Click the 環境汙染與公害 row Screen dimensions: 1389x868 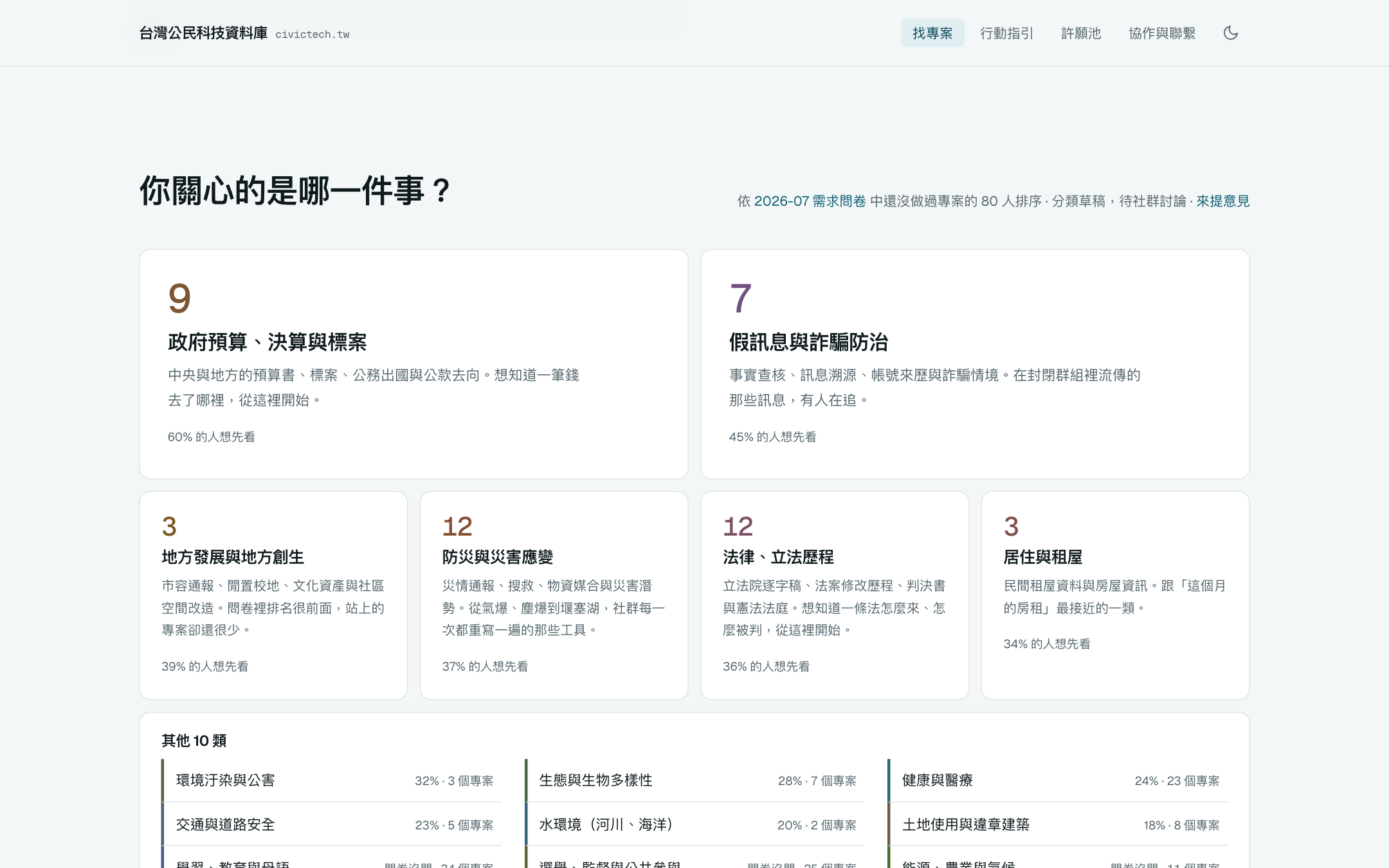pos(331,781)
